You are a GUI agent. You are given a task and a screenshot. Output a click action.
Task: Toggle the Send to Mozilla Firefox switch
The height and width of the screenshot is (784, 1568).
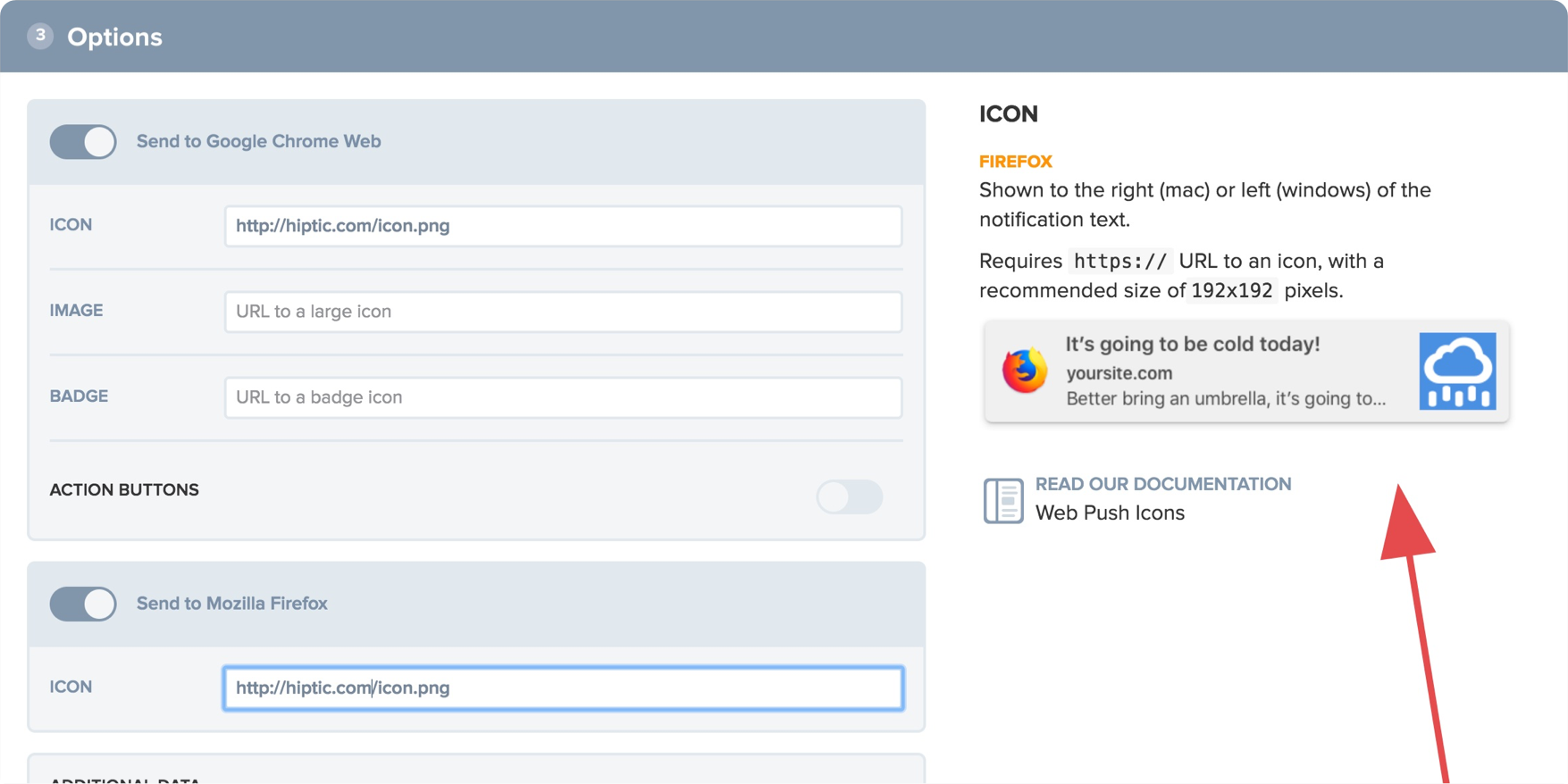point(83,605)
